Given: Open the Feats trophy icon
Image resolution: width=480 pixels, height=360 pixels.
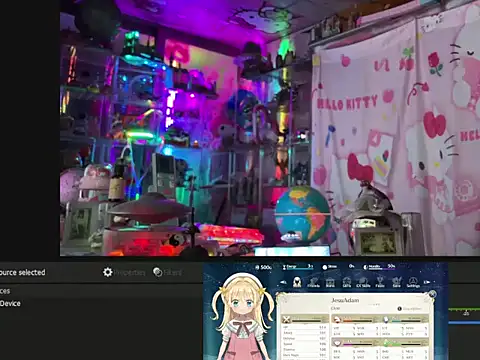Looking at the screenshot, I should [380, 282].
